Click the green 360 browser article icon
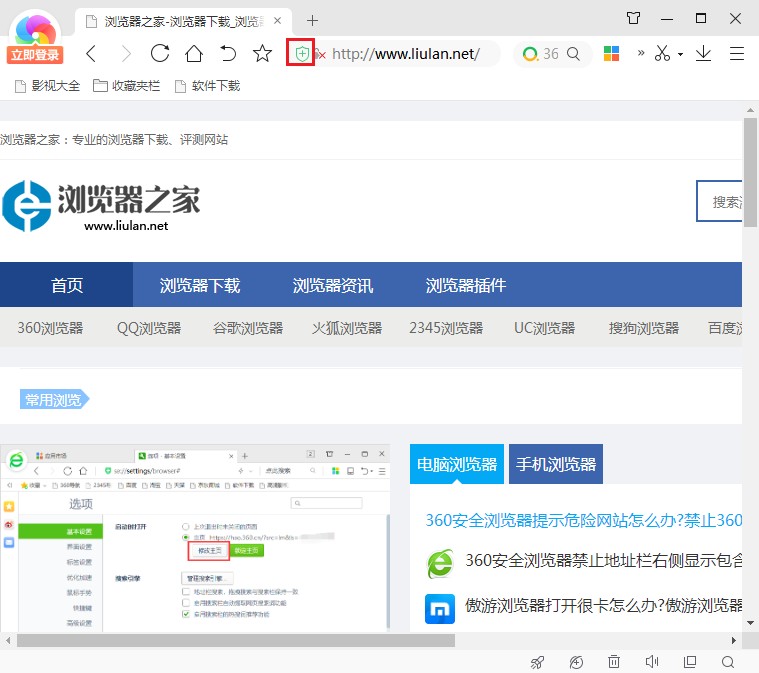The width and height of the screenshot is (759, 673). 440,564
